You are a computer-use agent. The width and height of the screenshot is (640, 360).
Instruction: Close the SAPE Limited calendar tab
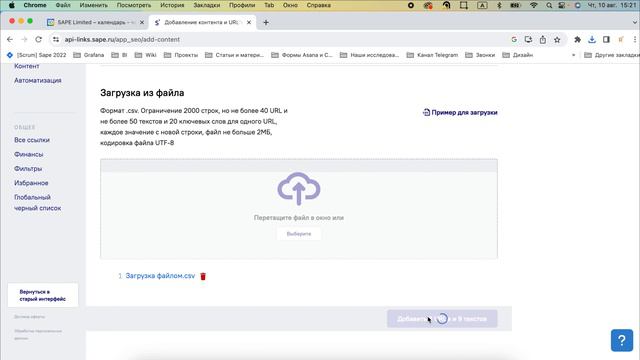coord(142,22)
